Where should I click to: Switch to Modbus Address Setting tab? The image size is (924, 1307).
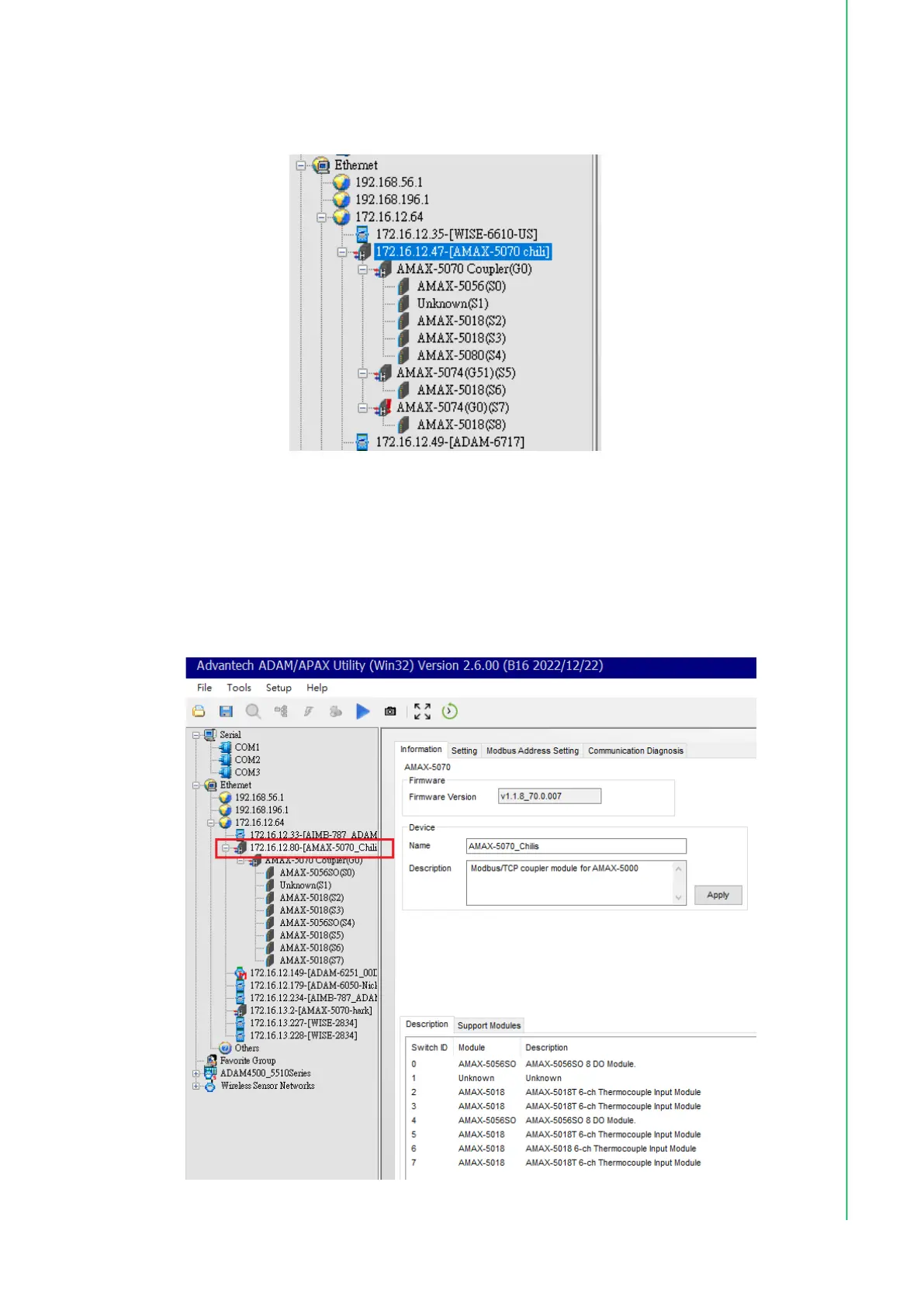point(532,751)
